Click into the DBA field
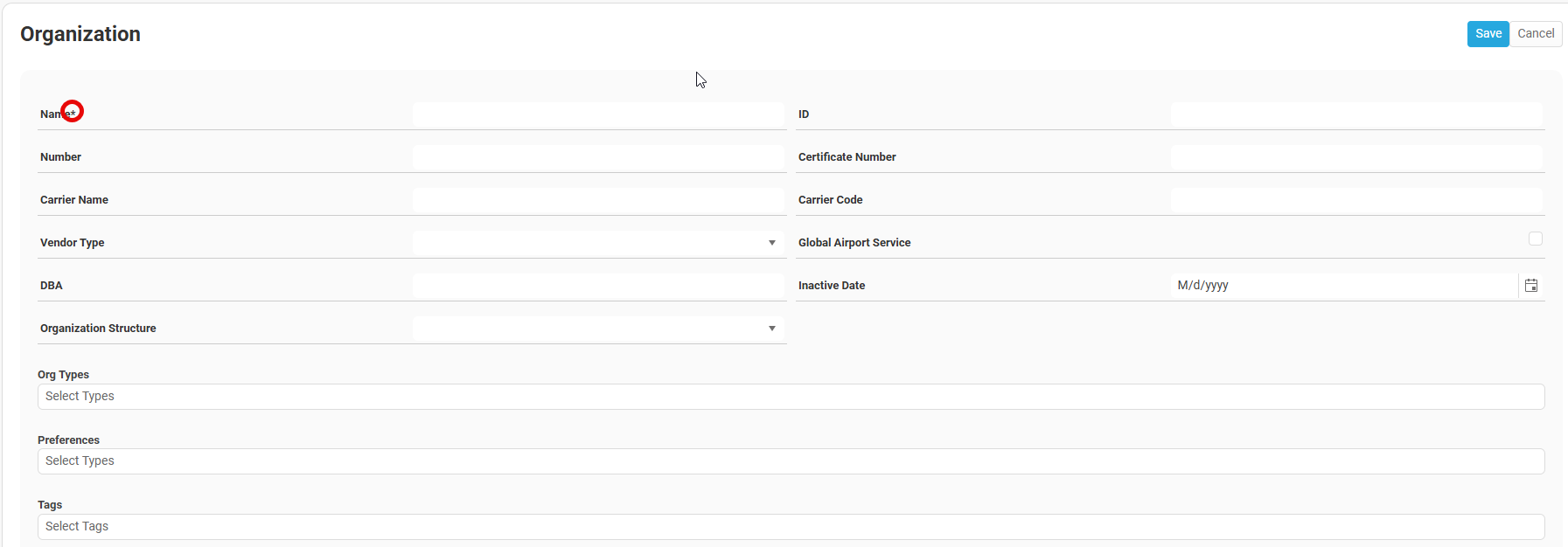This screenshot has height=547, width=1568. pos(599,286)
